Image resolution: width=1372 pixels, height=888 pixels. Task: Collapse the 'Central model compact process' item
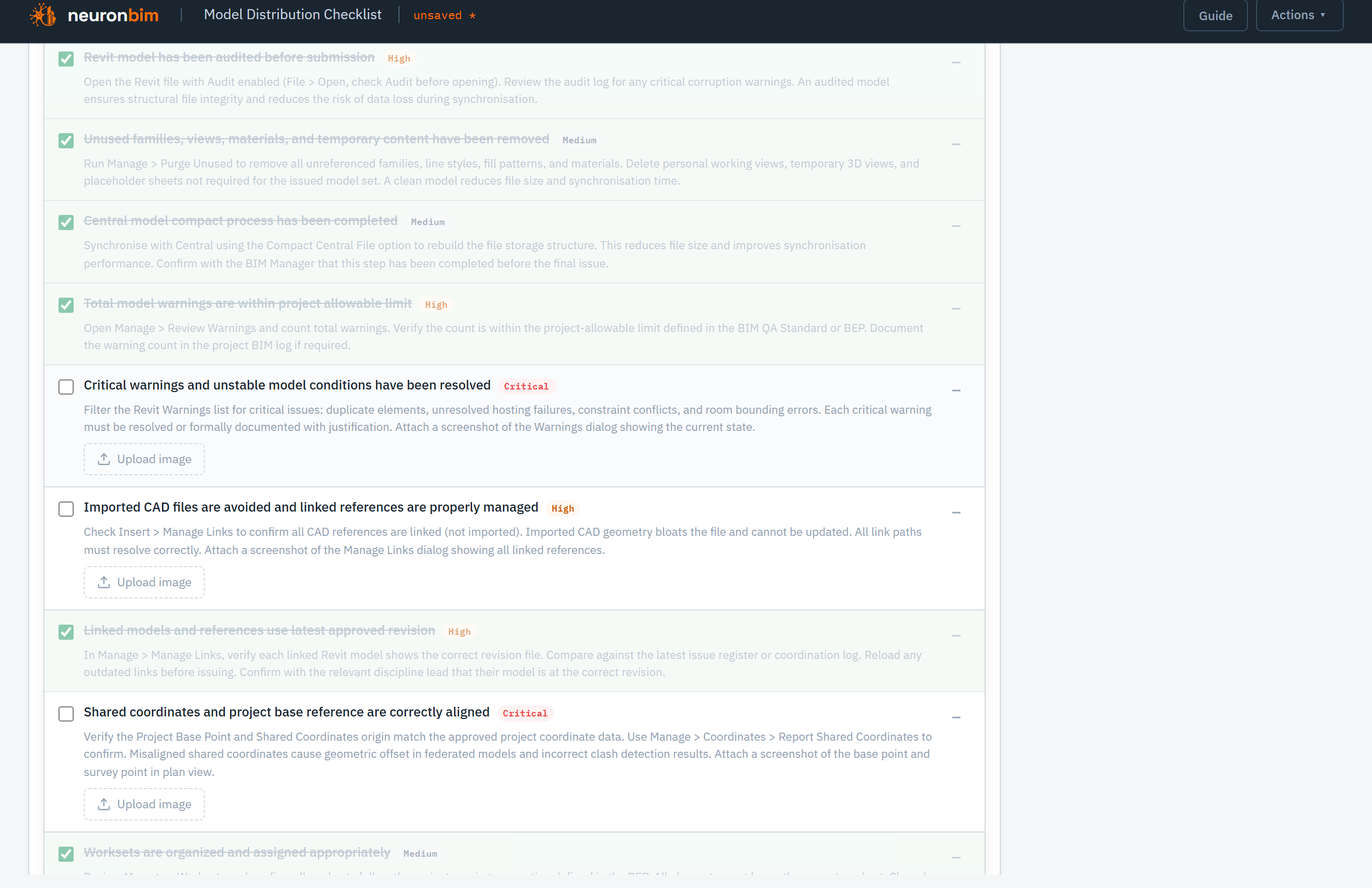point(956,226)
